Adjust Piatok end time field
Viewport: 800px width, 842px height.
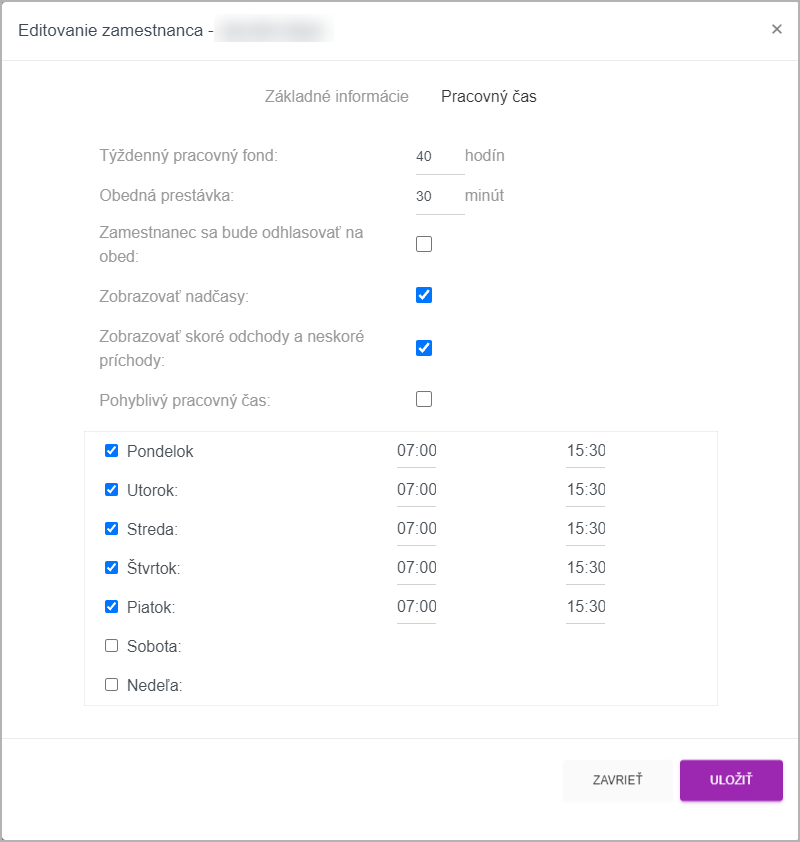(x=586, y=607)
